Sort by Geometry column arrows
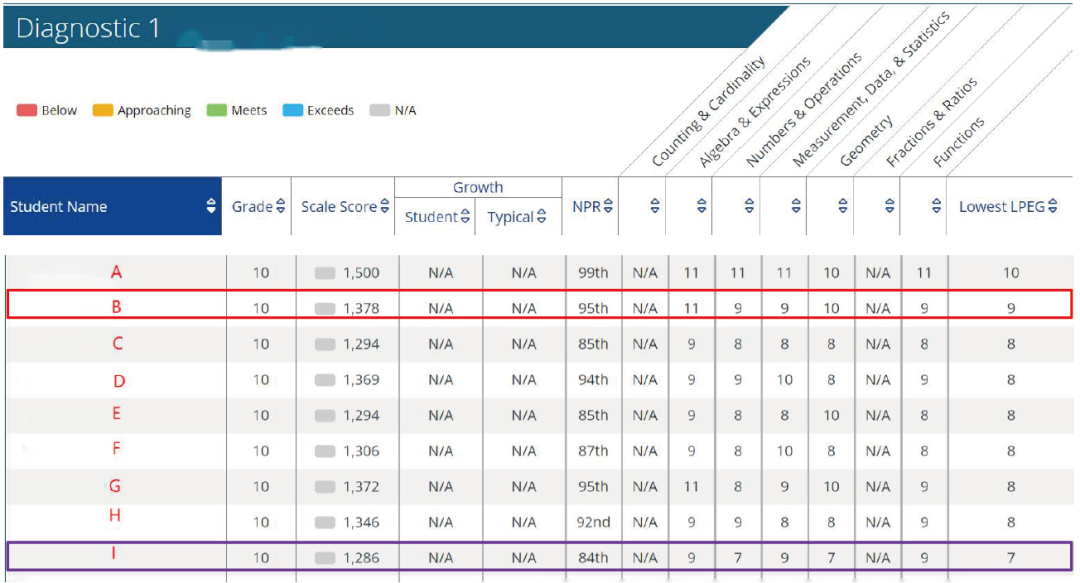This screenshot has height=583, width=1080. (x=843, y=207)
